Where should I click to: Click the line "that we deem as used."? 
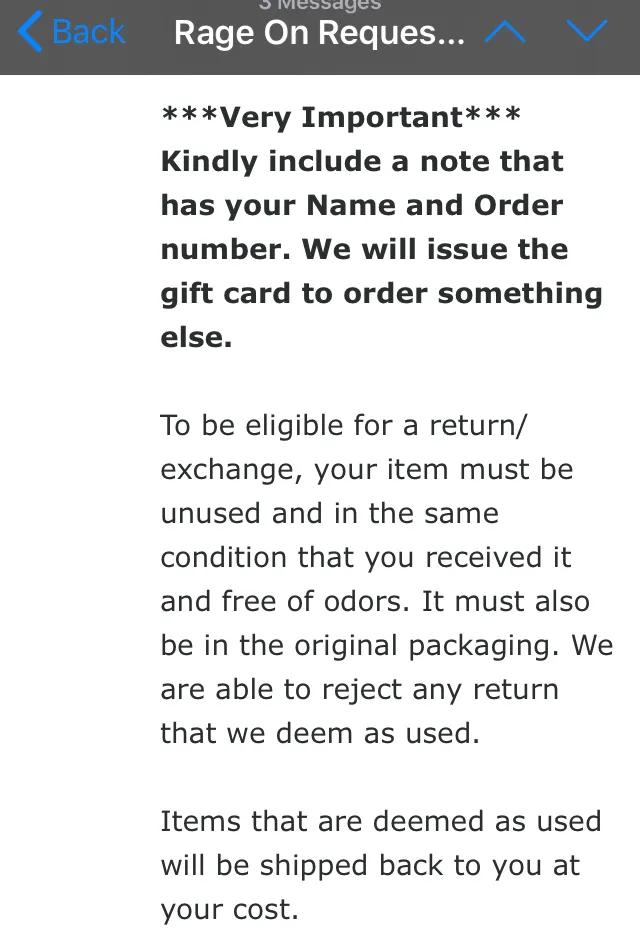[320, 734]
